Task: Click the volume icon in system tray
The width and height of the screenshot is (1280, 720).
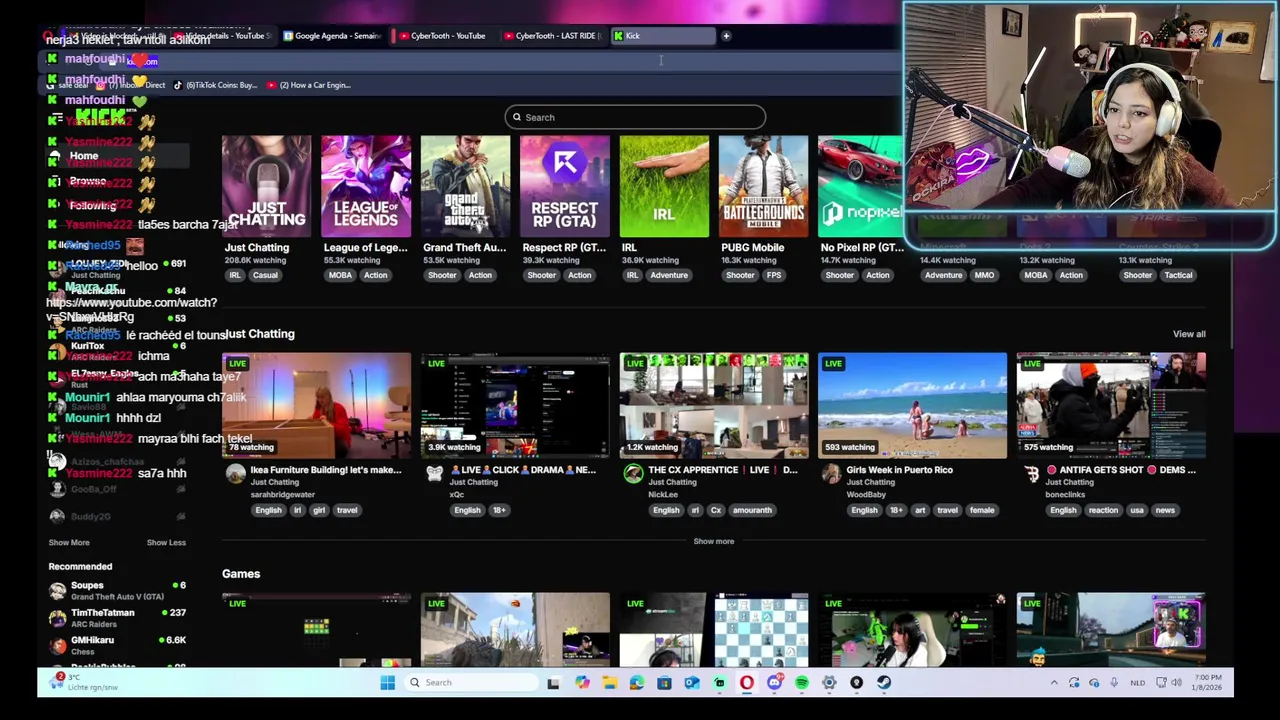Action: click(x=1176, y=683)
